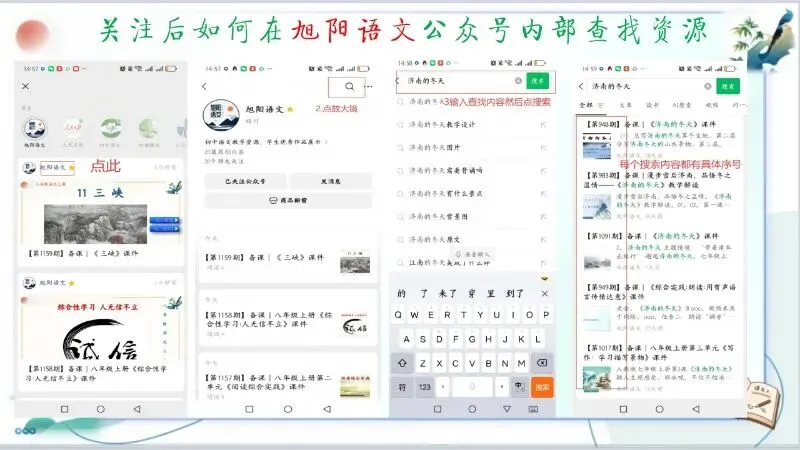Screen dimensions: 800x450
Task: Open result 【第1091期】备课 |《济南的冬天》课件
Action: tap(653, 236)
